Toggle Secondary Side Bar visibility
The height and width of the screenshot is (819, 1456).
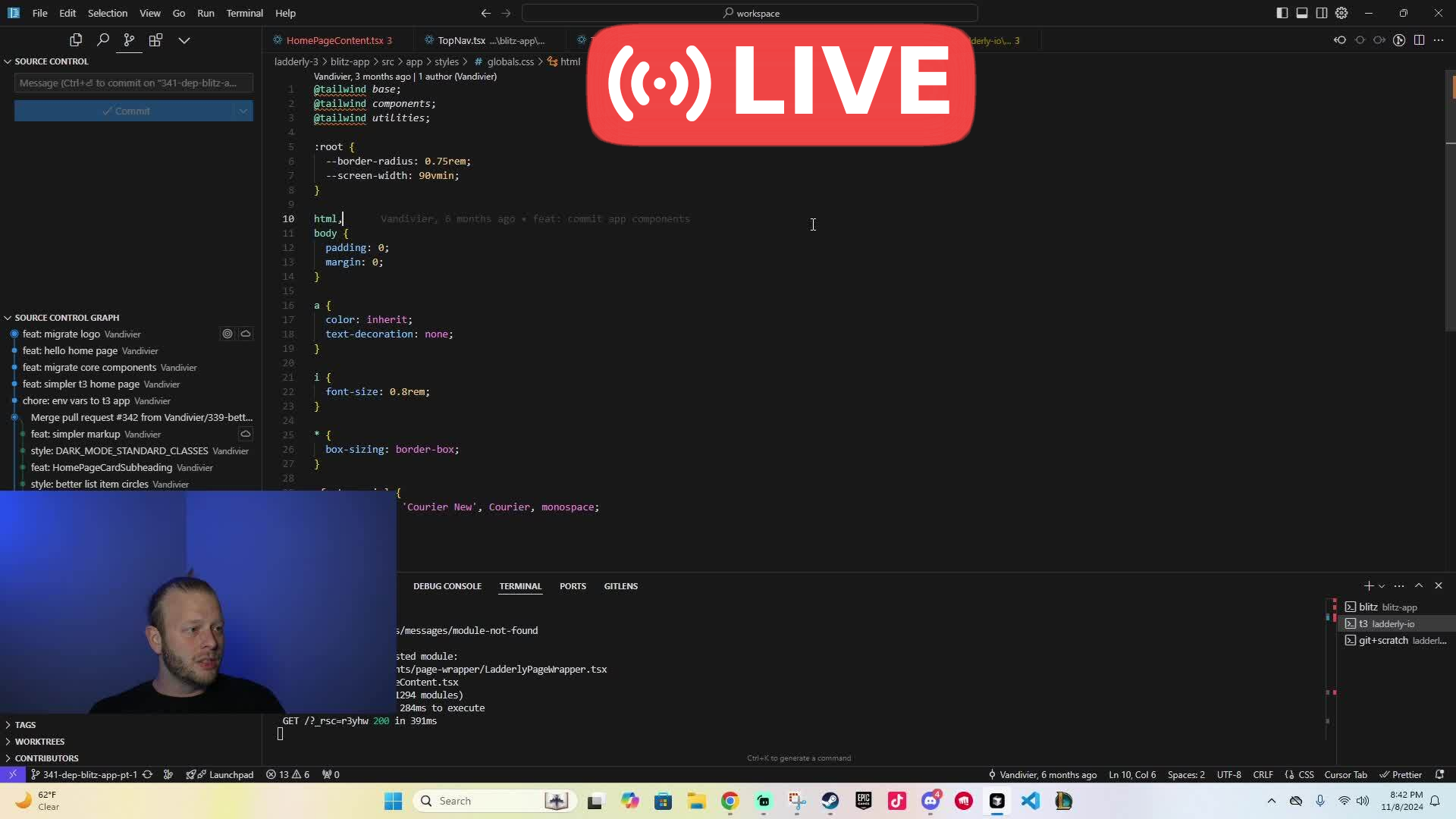tap(1322, 13)
